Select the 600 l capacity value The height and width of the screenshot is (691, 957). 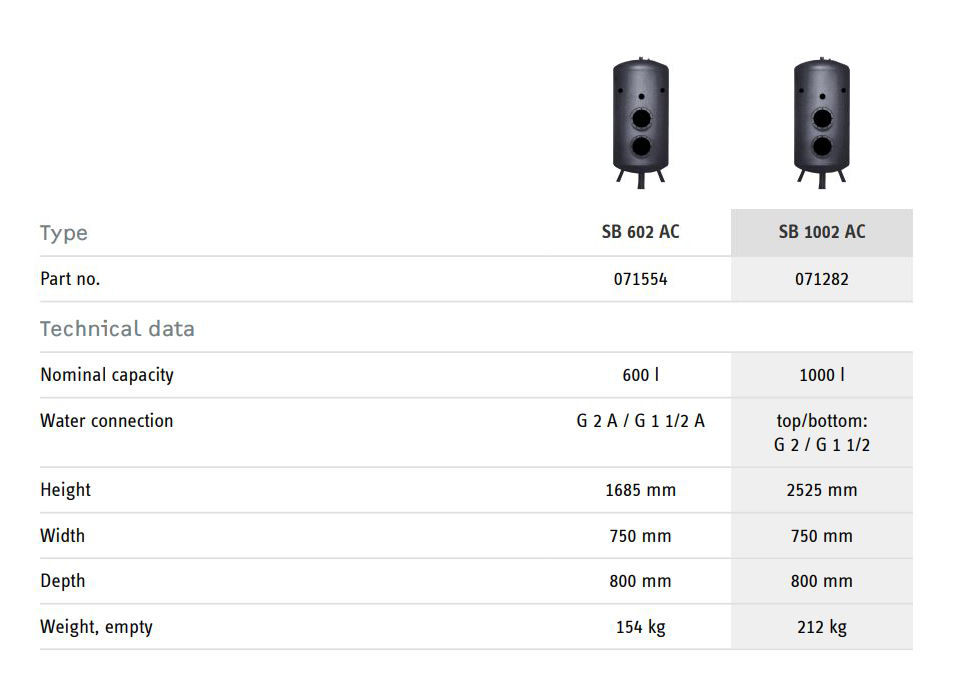[640, 375]
